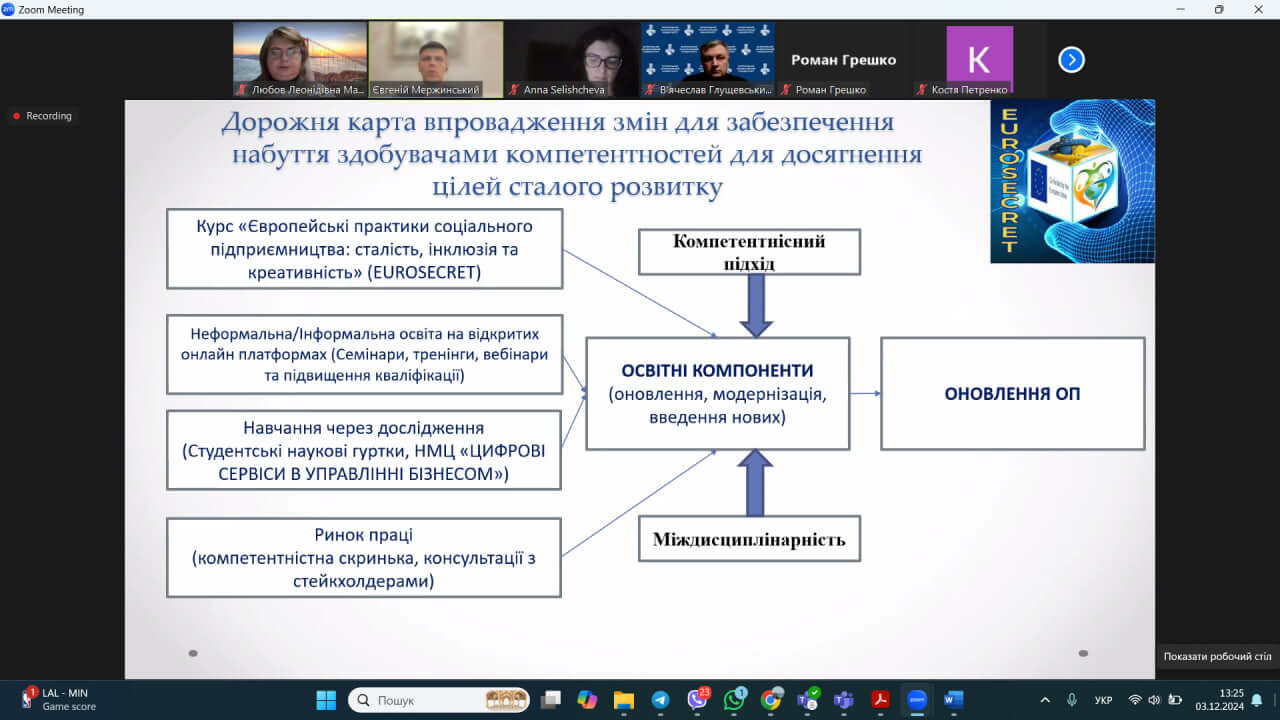Click the Показати робочий стіл tooltip

(1217, 656)
